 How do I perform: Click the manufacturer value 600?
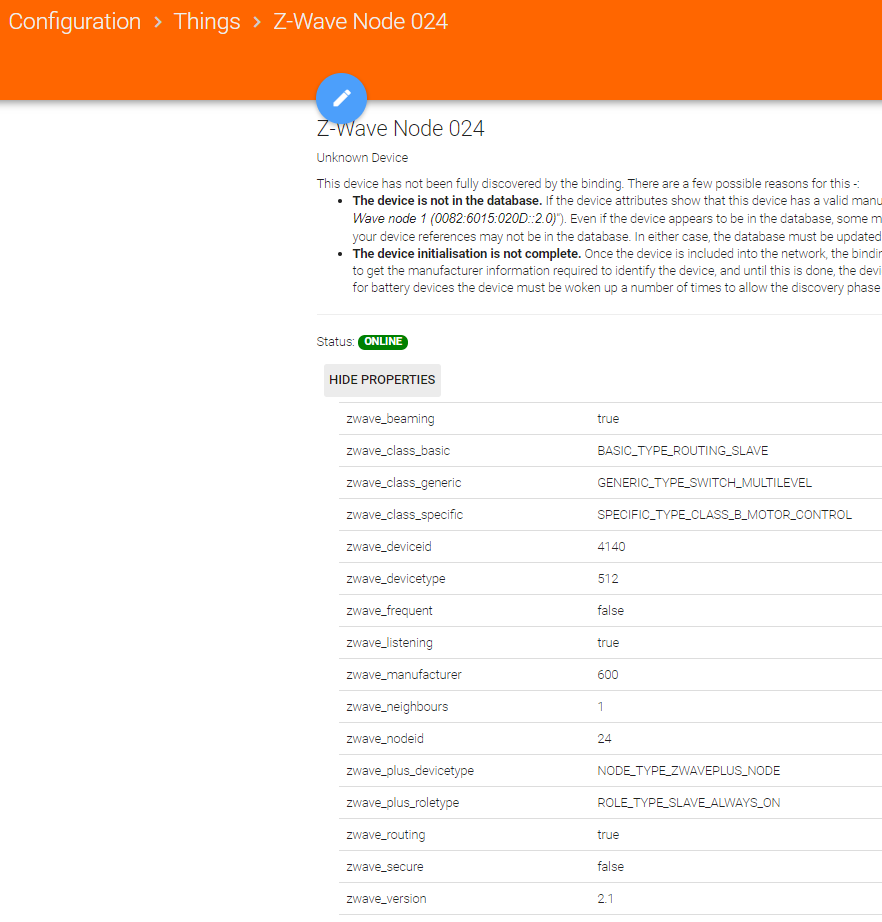tap(608, 674)
